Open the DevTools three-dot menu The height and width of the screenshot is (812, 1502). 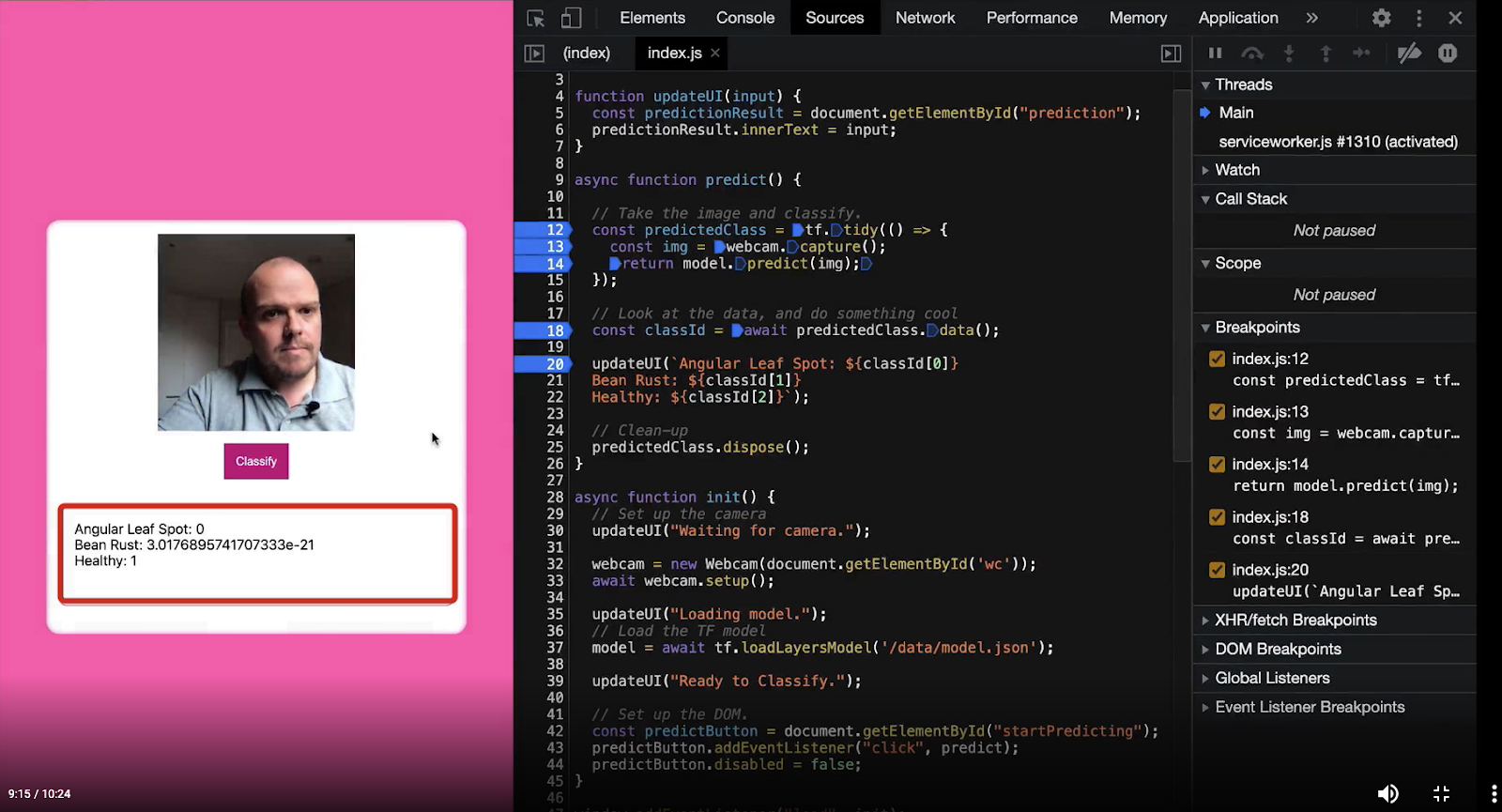[x=1418, y=18]
